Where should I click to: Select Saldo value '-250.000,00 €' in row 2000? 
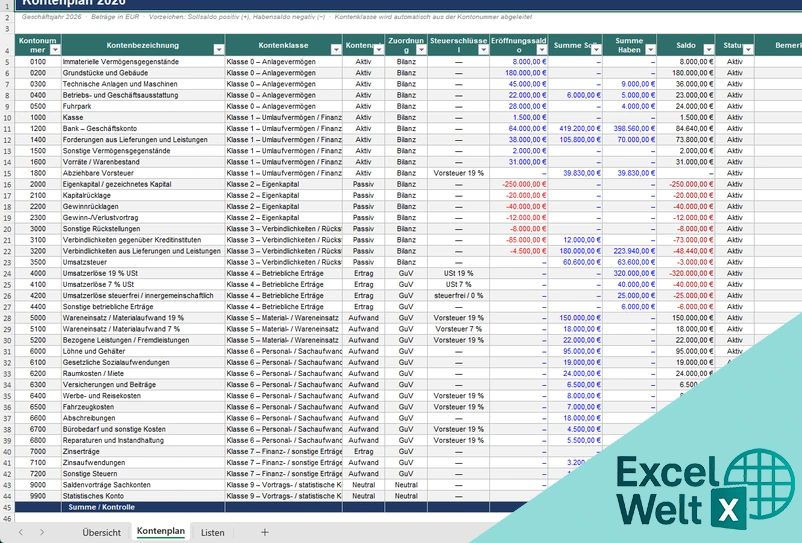pyautogui.click(x=686, y=184)
